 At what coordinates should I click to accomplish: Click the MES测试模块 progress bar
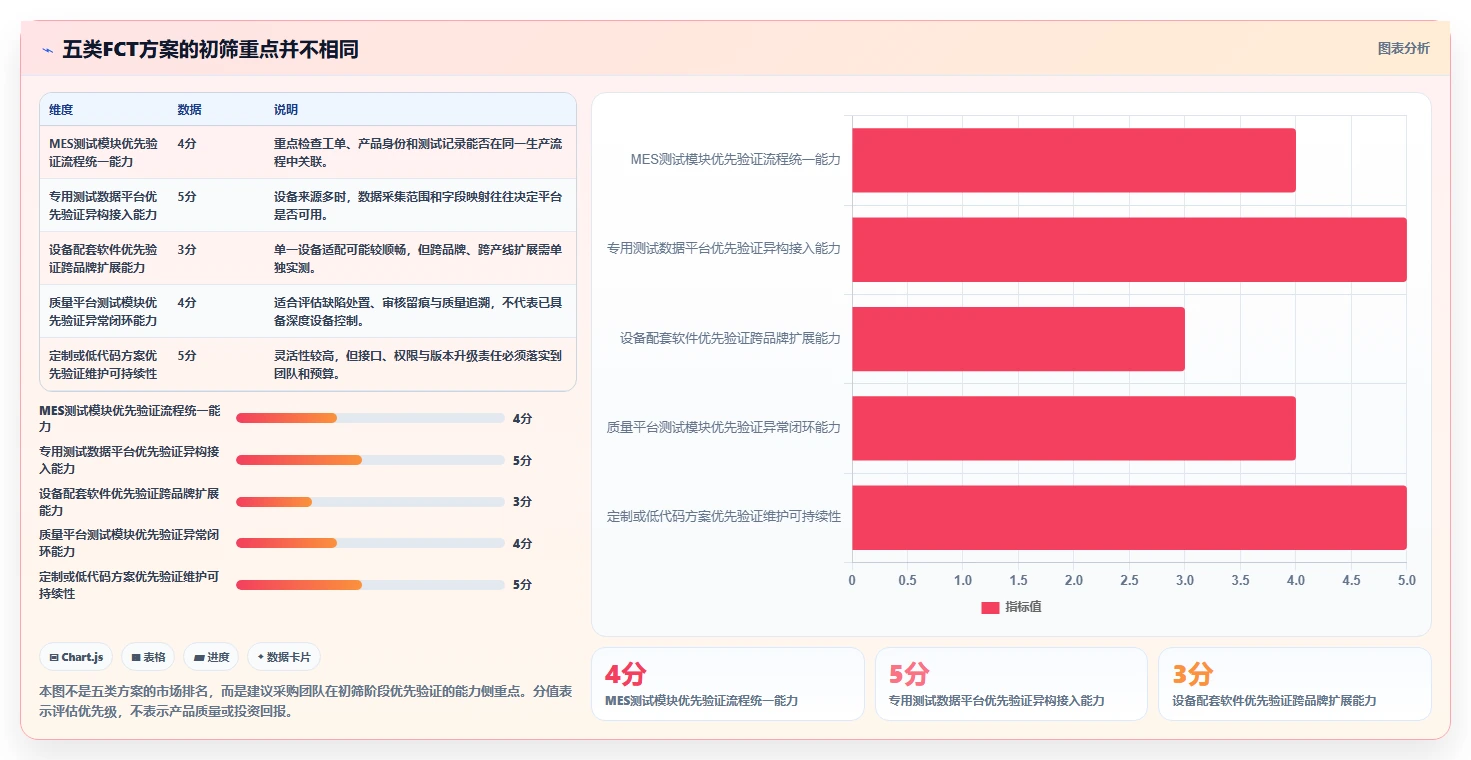[x=370, y=418]
